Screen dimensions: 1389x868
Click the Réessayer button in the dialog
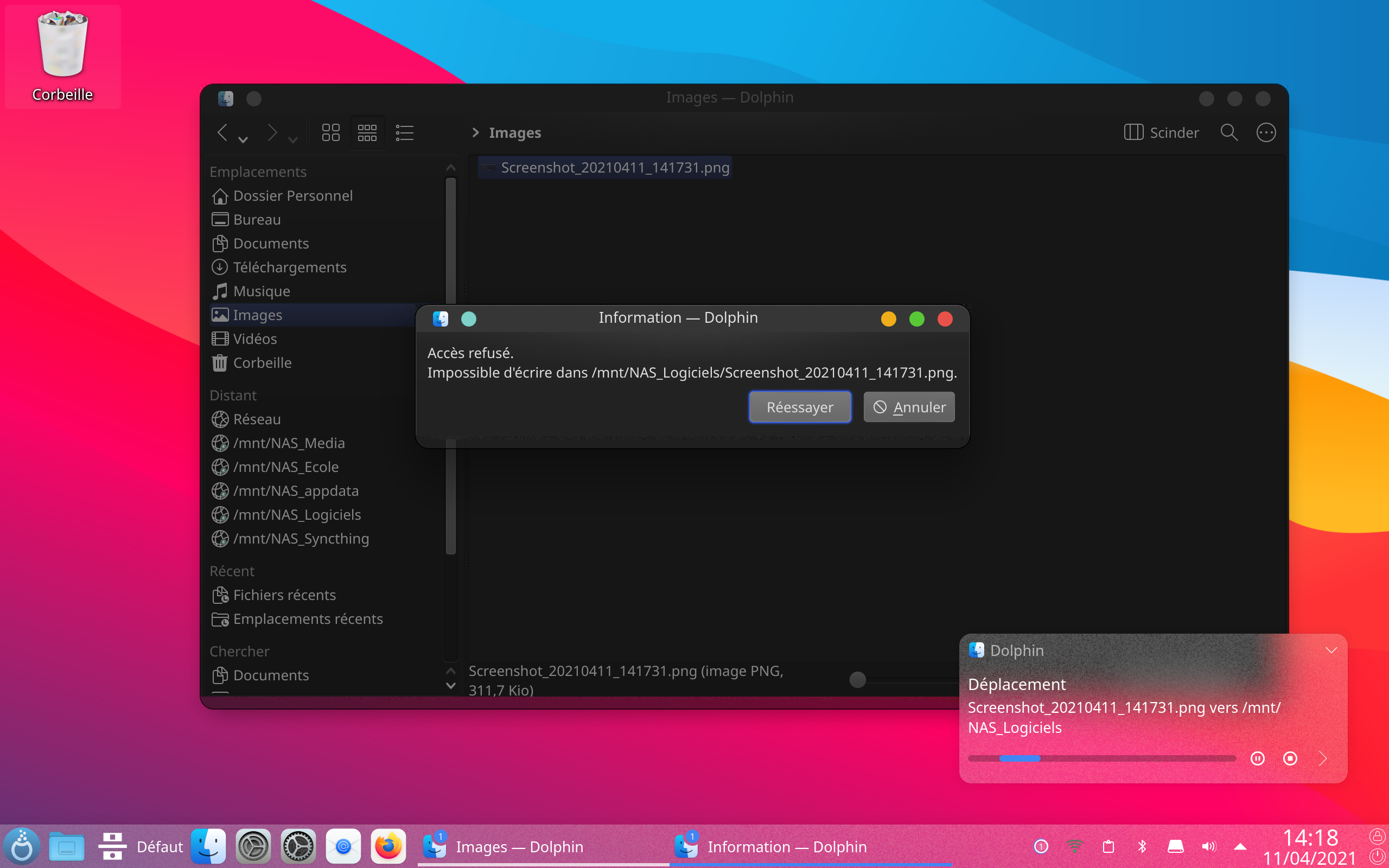tap(800, 407)
